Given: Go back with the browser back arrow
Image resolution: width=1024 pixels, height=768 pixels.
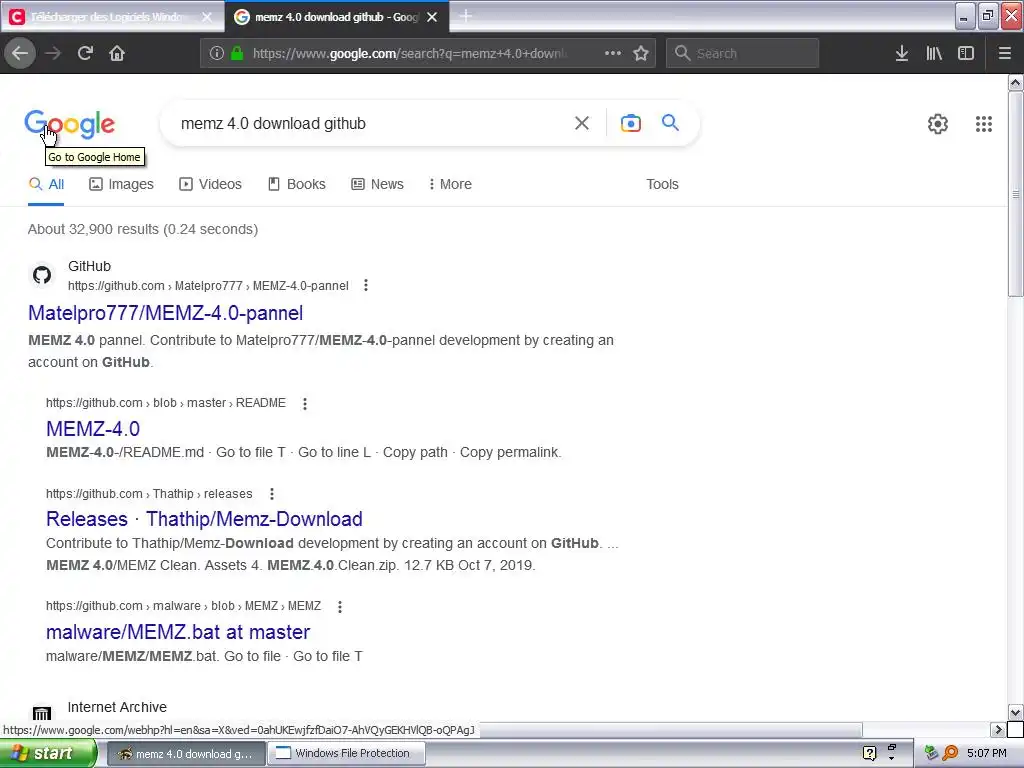Looking at the screenshot, I should pyautogui.click(x=20, y=53).
